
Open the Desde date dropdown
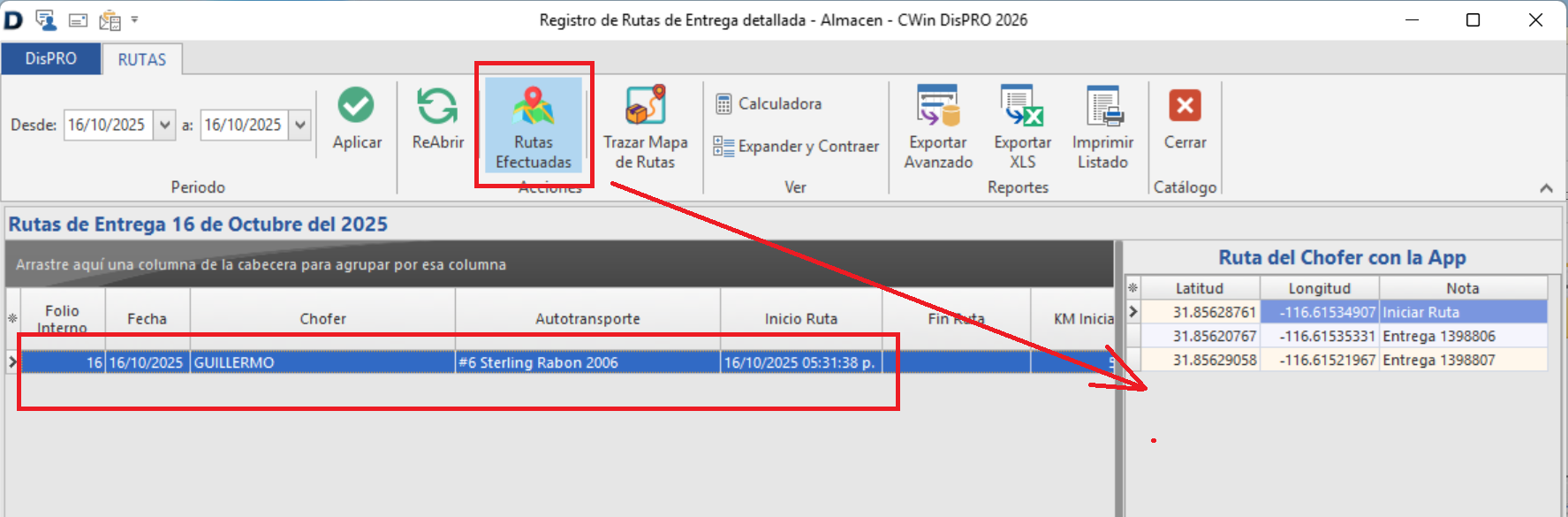[x=164, y=125]
